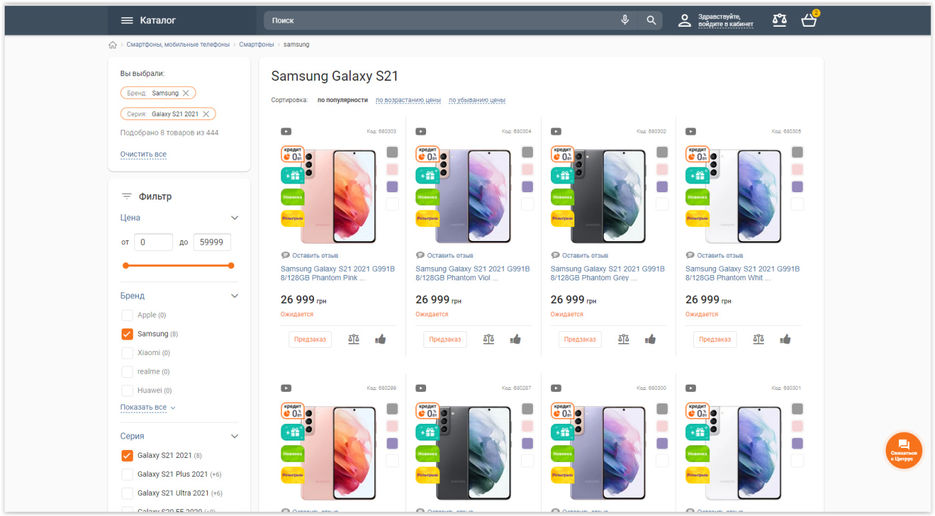Open the orange live chat bubble
This screenshot has height=516, width=935.
(903, 450)
